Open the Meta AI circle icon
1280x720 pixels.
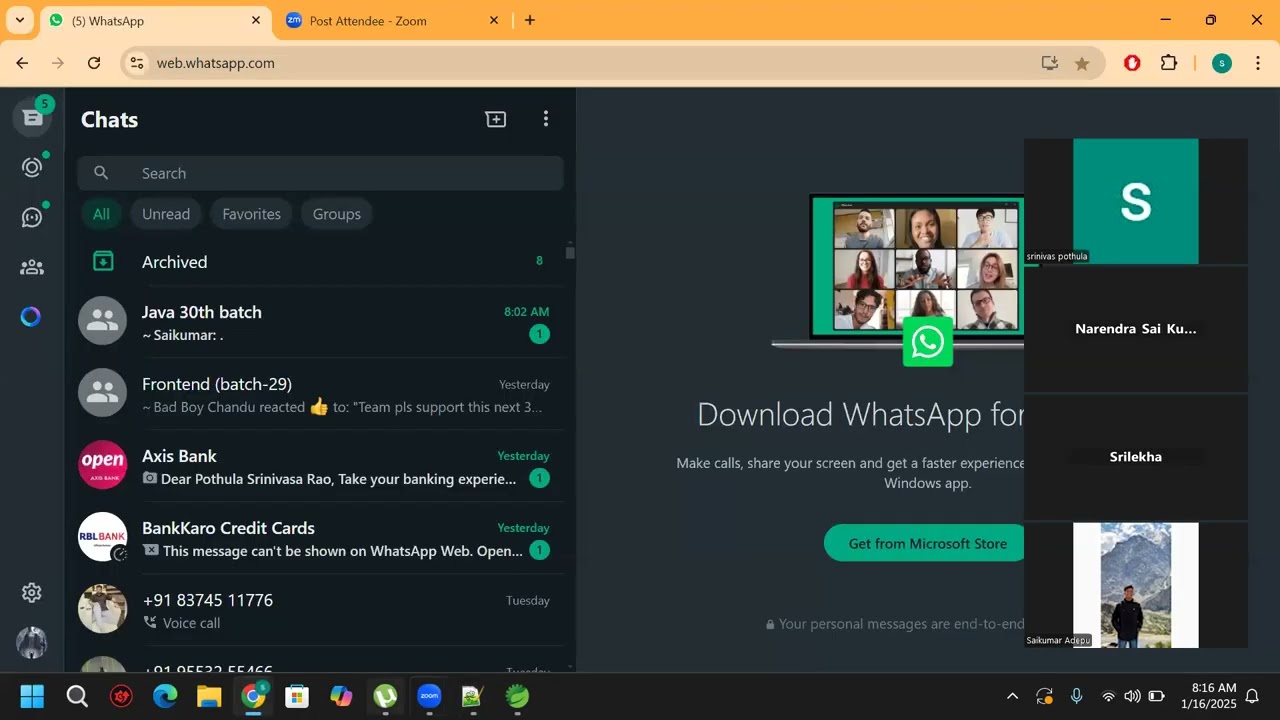coord(32,317)
